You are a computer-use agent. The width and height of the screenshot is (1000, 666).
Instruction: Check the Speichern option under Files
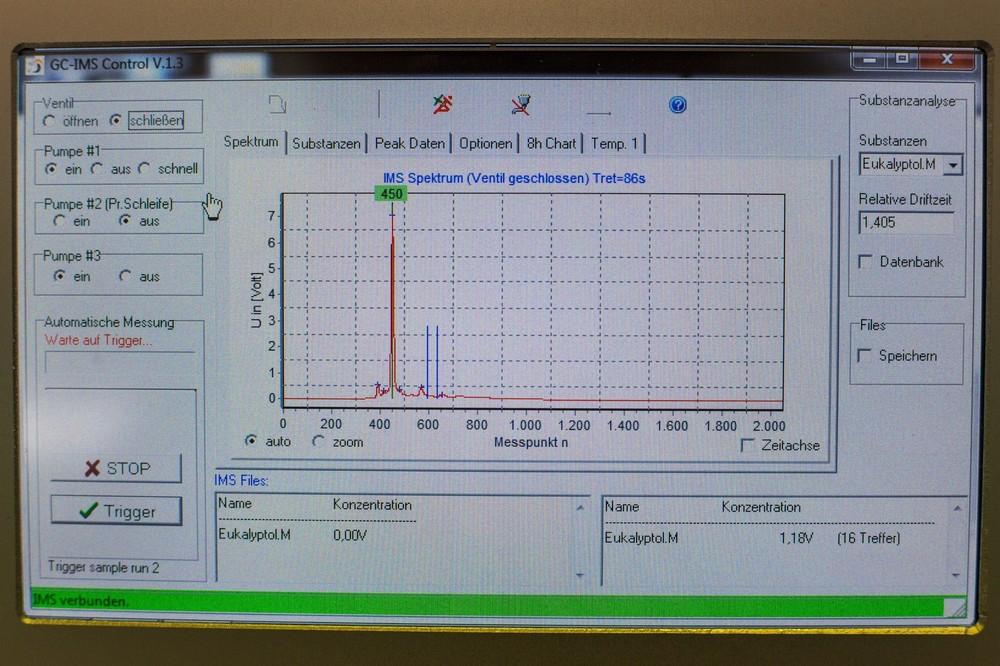click(x=865, y=356)
